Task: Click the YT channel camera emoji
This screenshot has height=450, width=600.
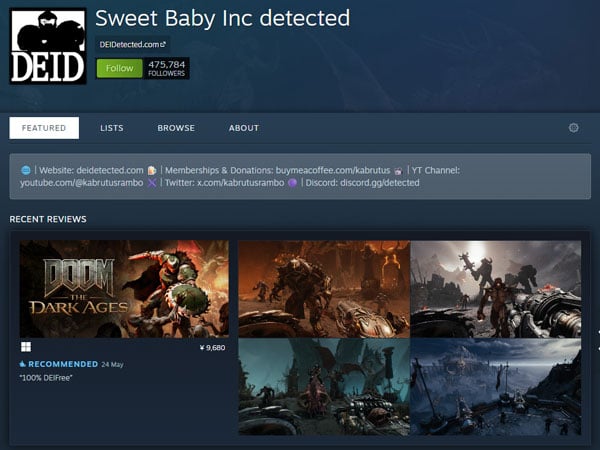Action: (398, 171)
